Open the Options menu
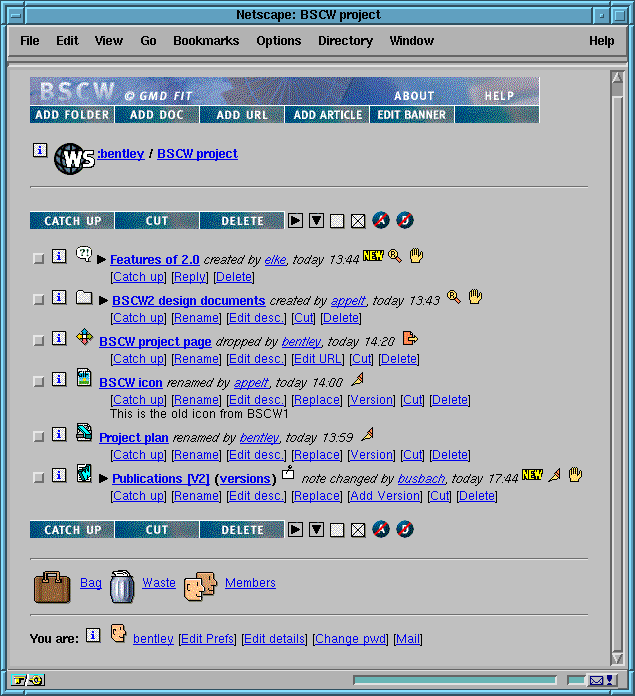 point(279,41)
